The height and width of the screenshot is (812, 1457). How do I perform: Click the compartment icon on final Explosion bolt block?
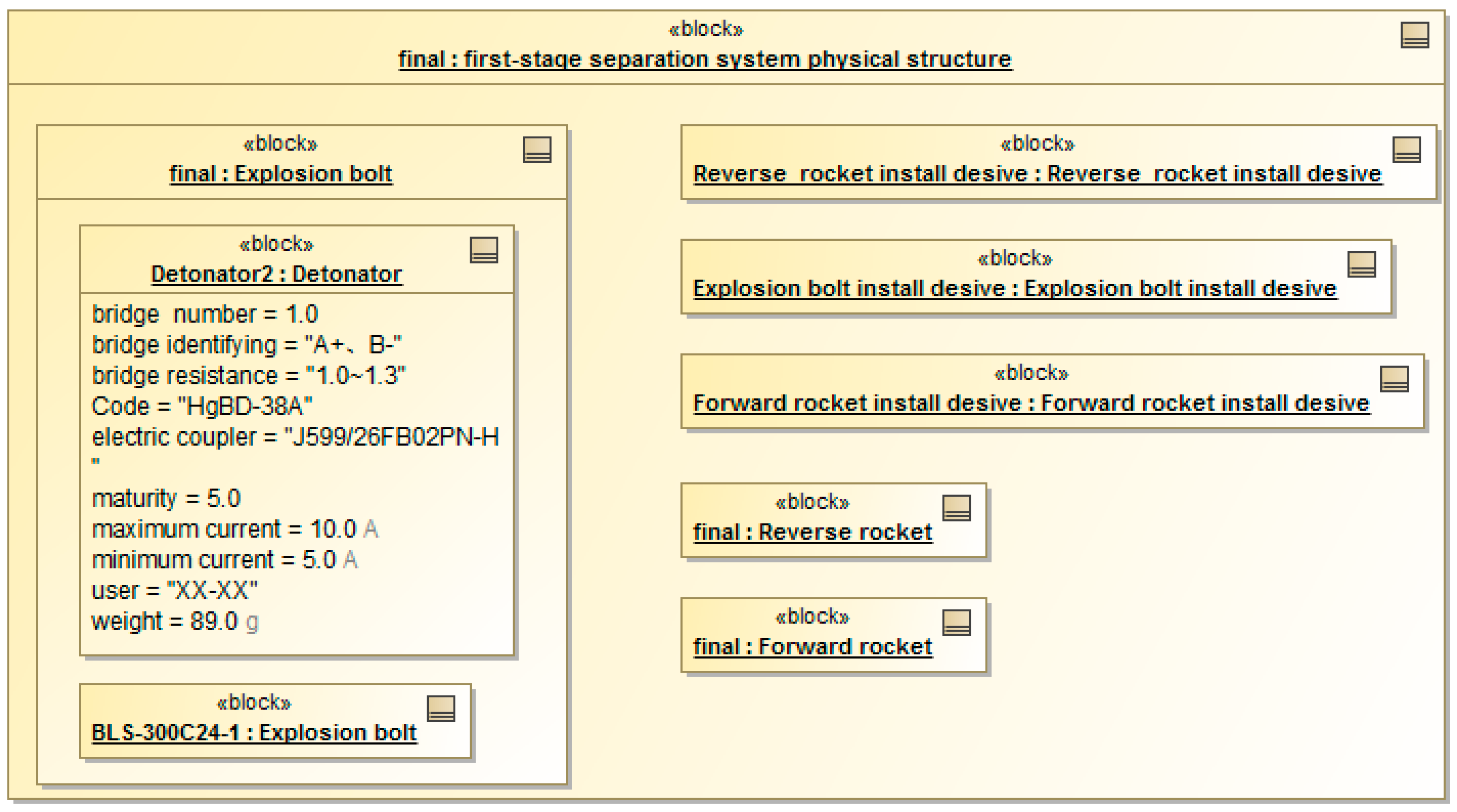[x=537, y=149]
